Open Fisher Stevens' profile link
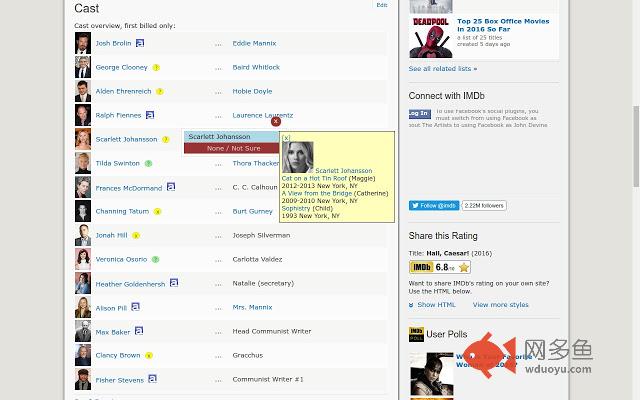 tap(120, 380)
